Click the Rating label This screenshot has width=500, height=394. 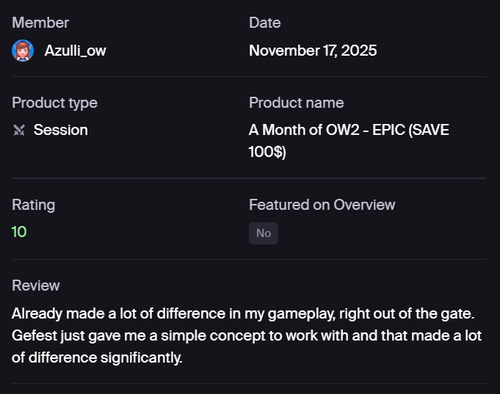click(33, 205)
